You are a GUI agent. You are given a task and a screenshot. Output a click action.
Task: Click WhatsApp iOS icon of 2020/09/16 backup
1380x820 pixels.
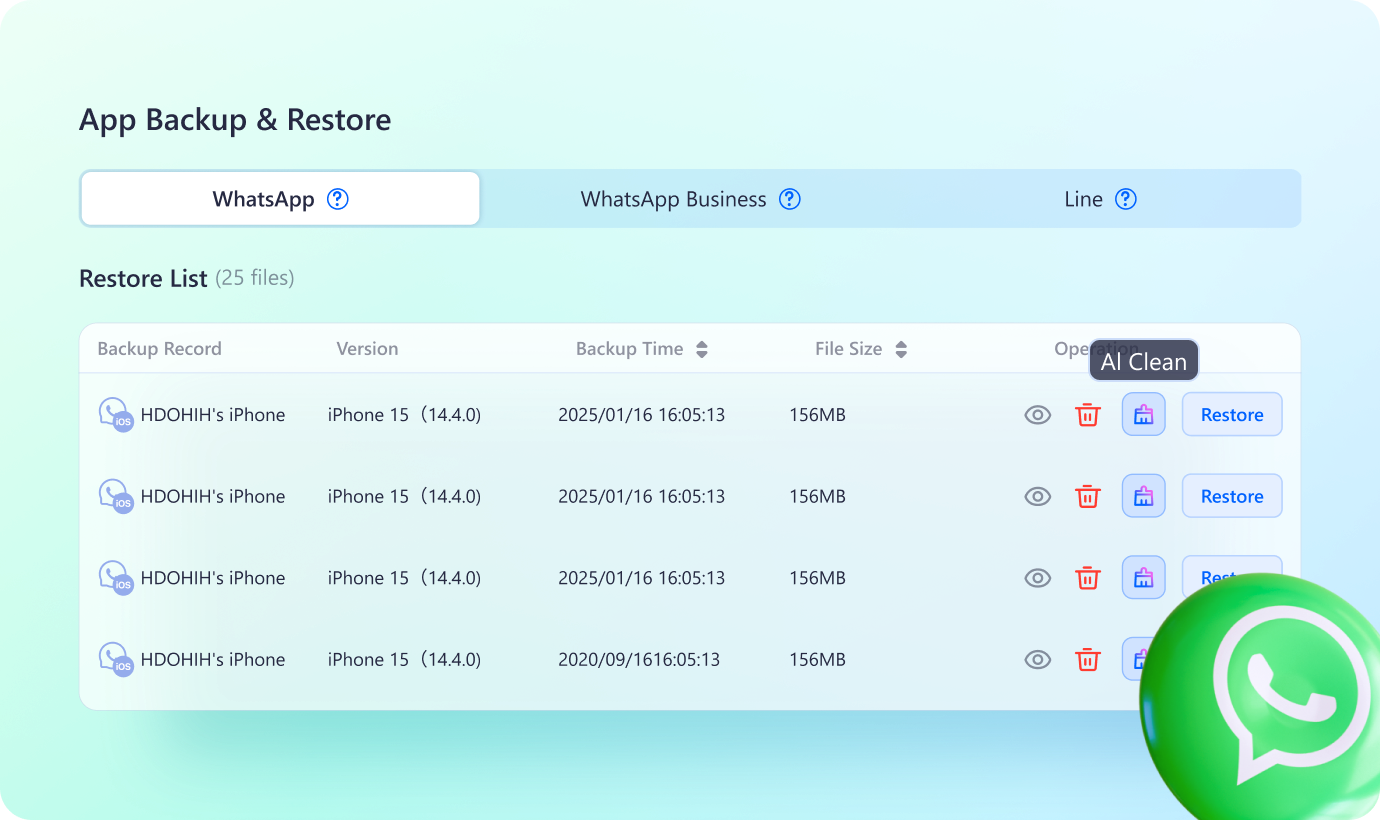tap(116, 659)
